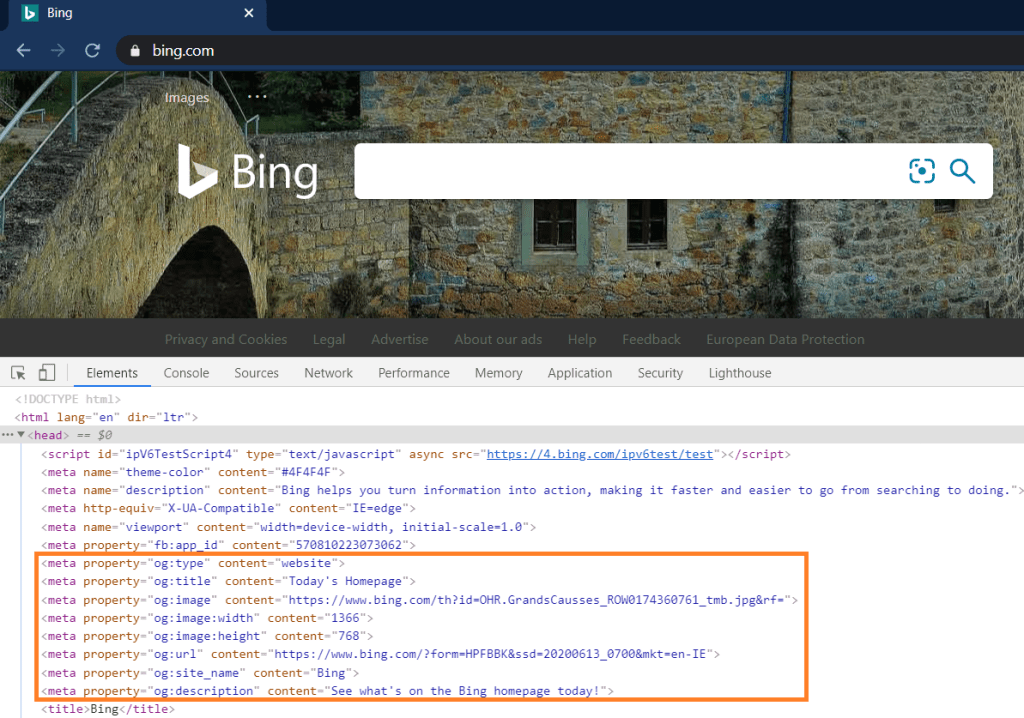Close the Bing browser tab

[249, 14]
